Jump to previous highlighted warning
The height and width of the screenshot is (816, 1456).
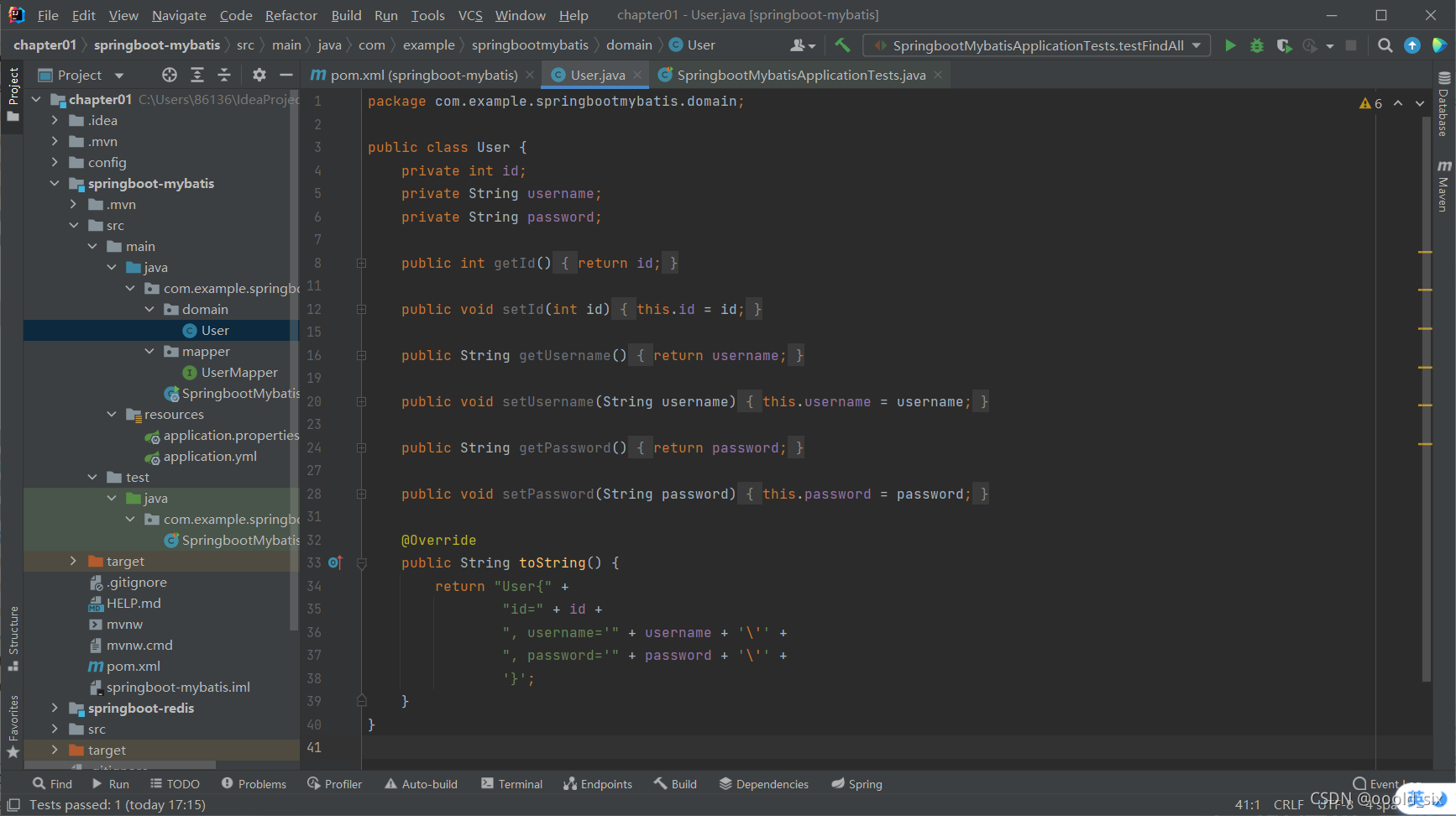1398,103
